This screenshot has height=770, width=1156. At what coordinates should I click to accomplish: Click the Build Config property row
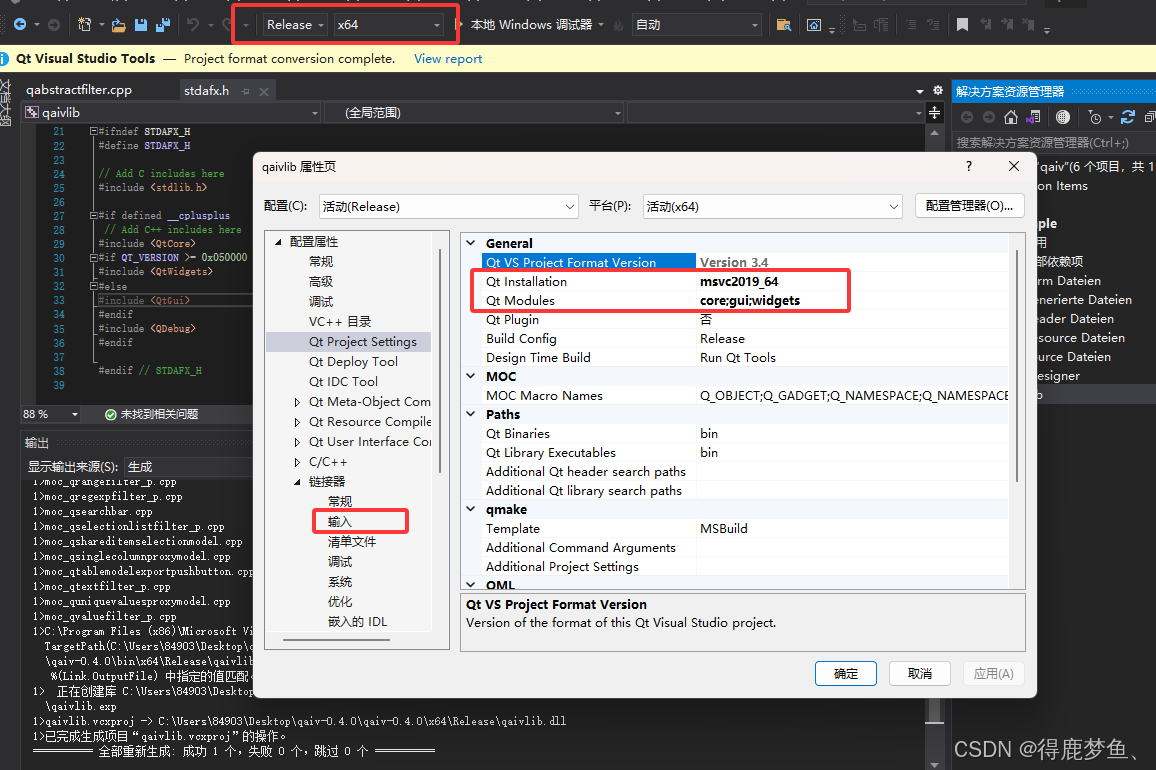click(x=745, y=339)
